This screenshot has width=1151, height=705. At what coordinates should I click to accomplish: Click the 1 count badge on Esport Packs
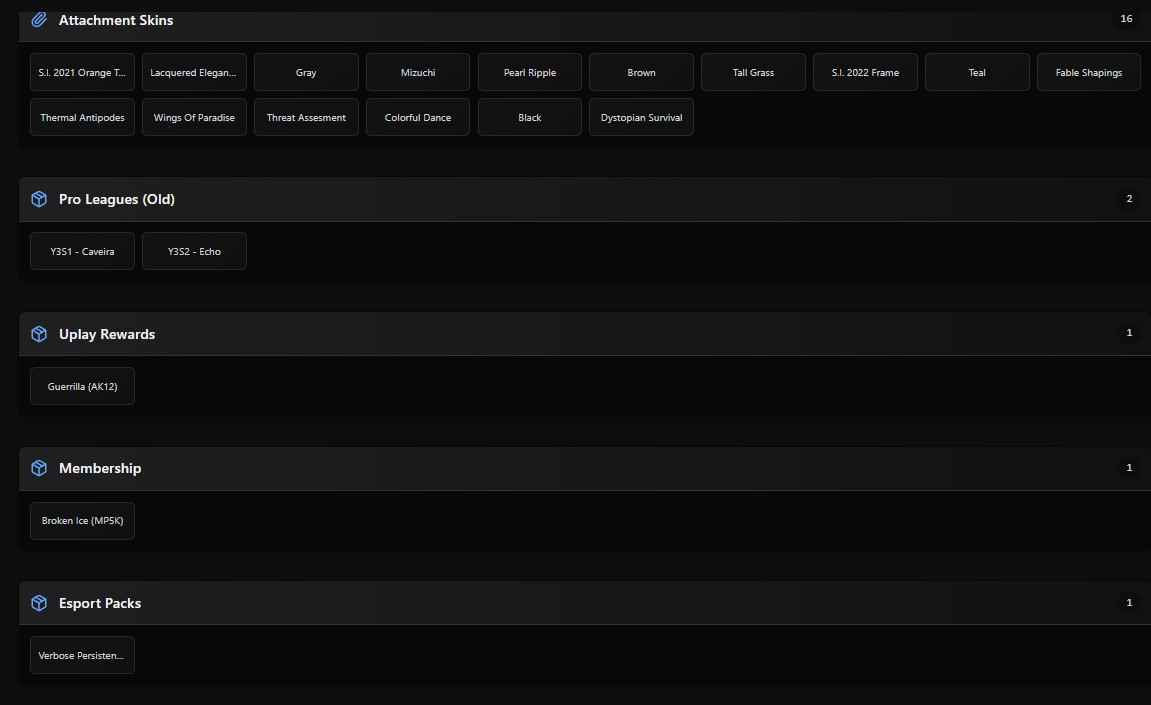[1129, 603]
